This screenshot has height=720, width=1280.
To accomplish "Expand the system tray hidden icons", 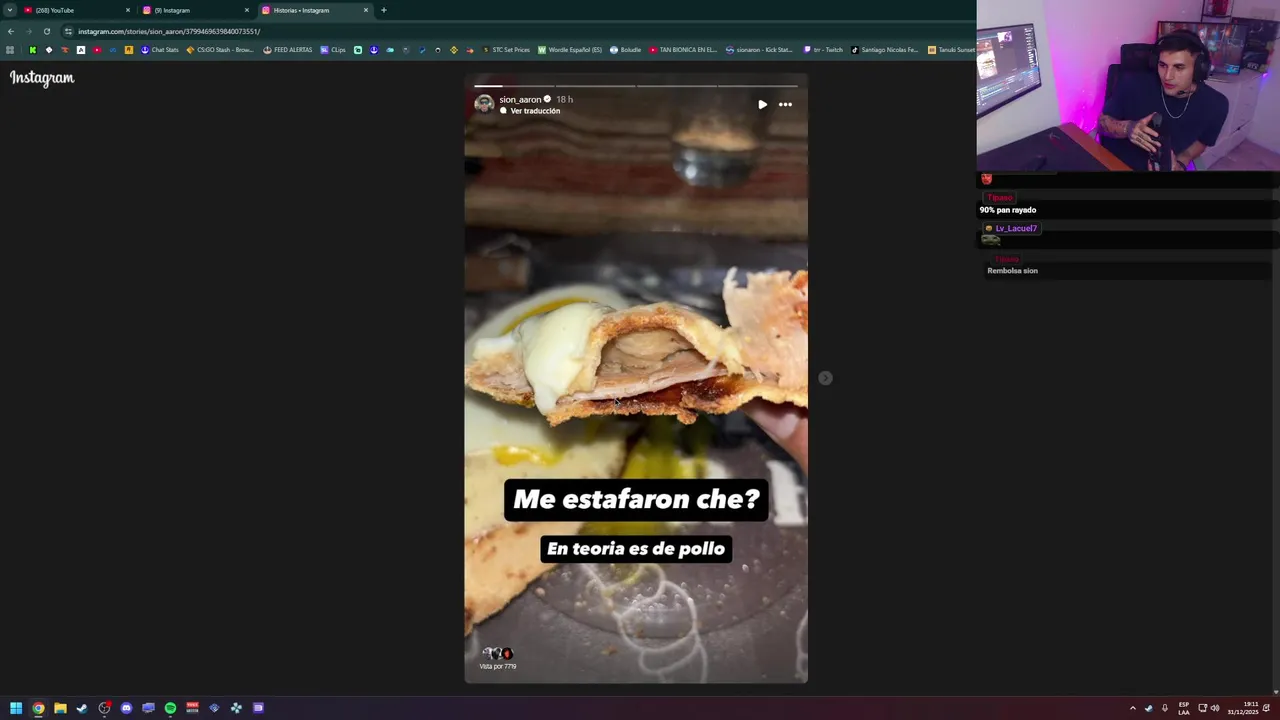I will click(1133, 708).
